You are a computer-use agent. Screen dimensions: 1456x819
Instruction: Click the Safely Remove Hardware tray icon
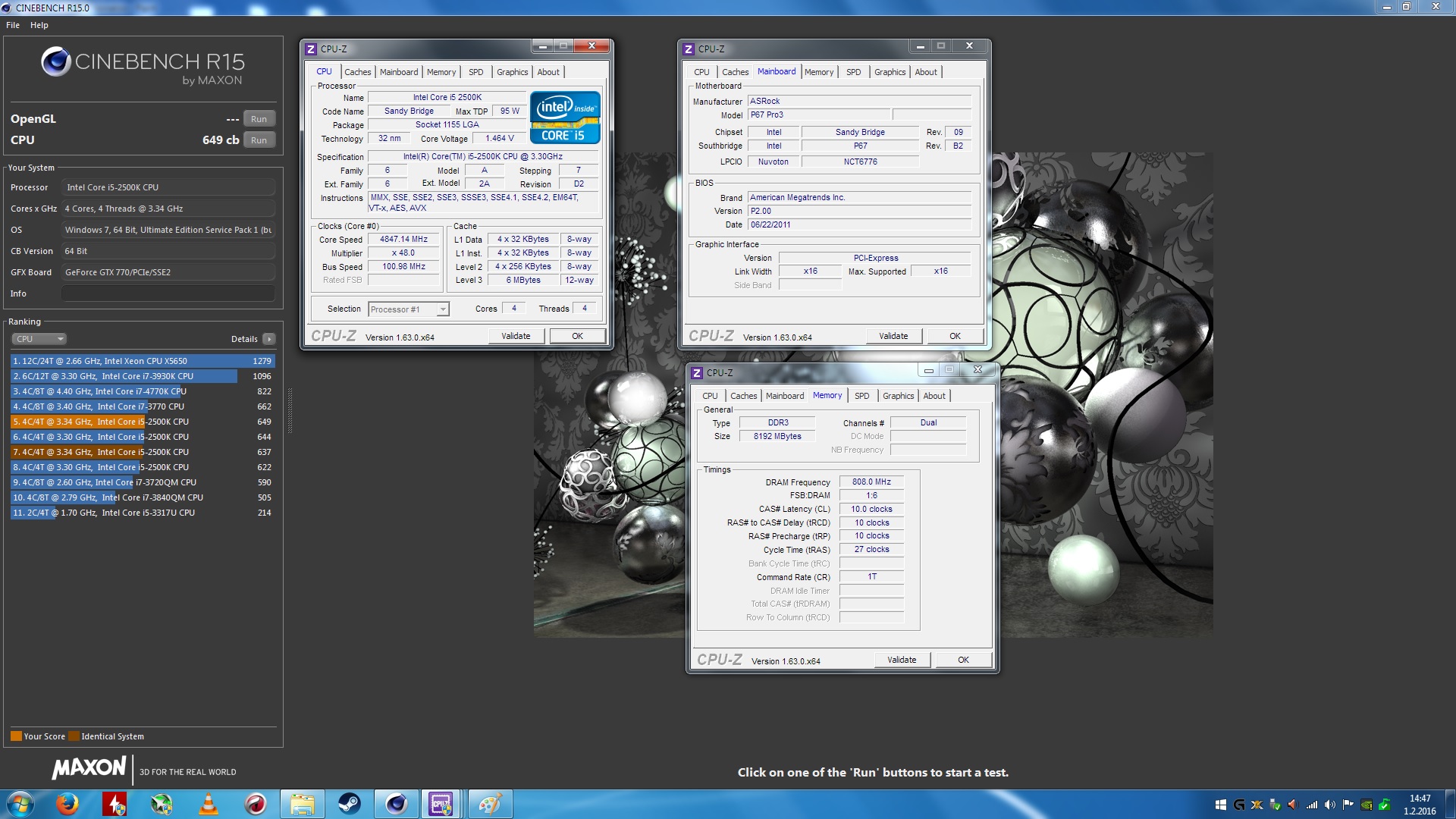coord(1276,805)
